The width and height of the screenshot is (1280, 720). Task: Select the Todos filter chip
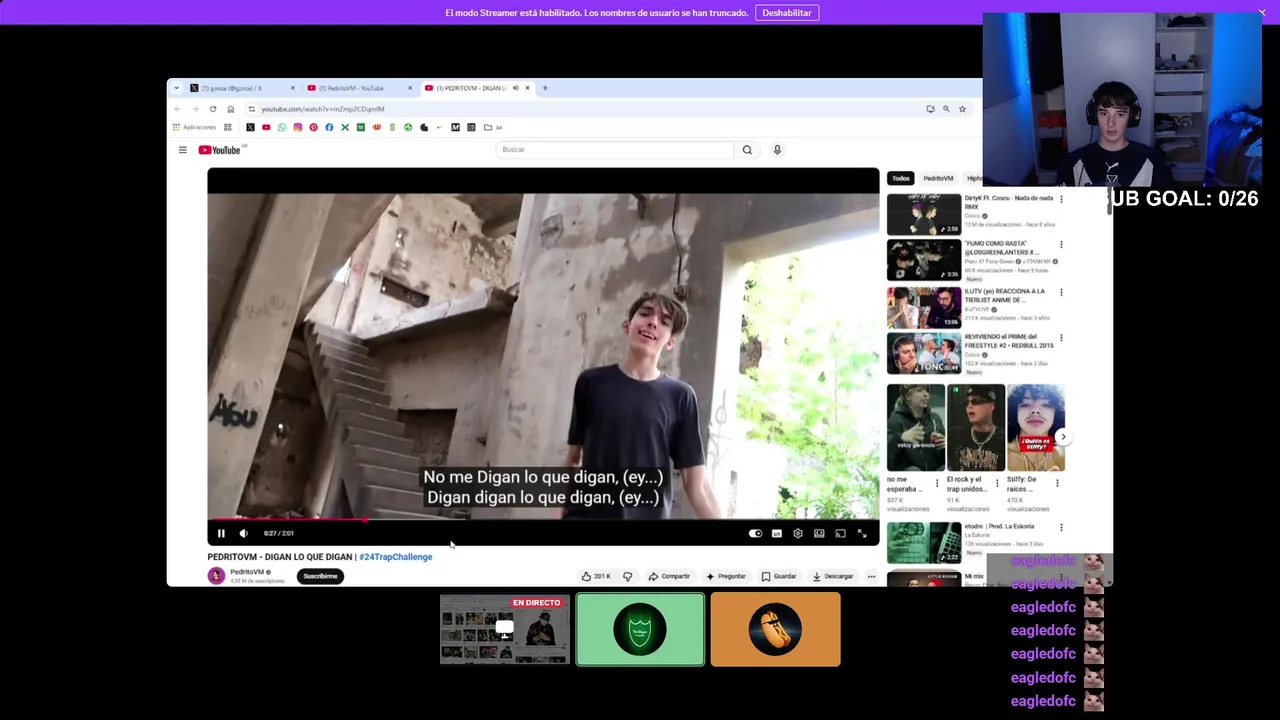[x=901, y=178]
